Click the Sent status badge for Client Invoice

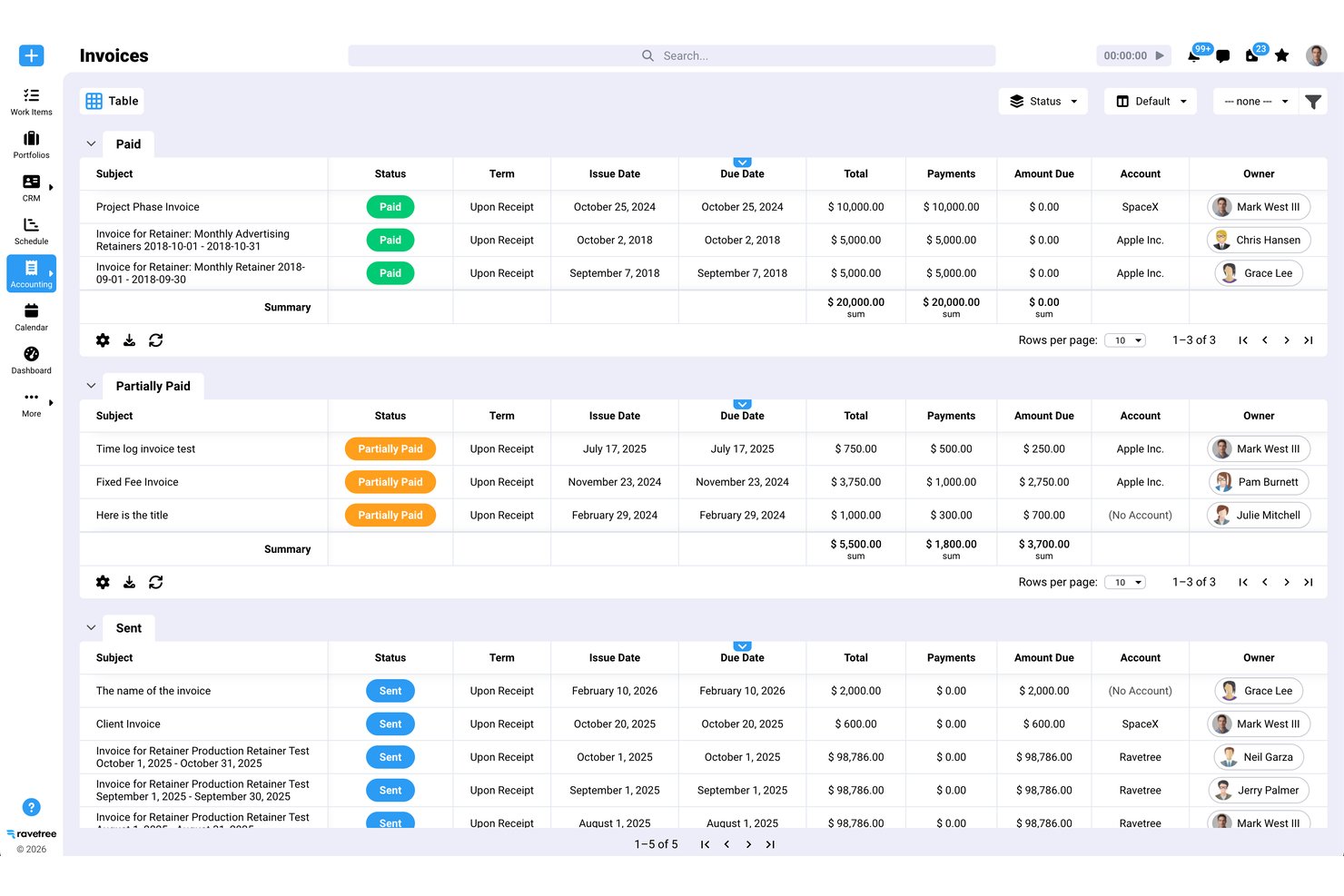[x=390, y=724]
